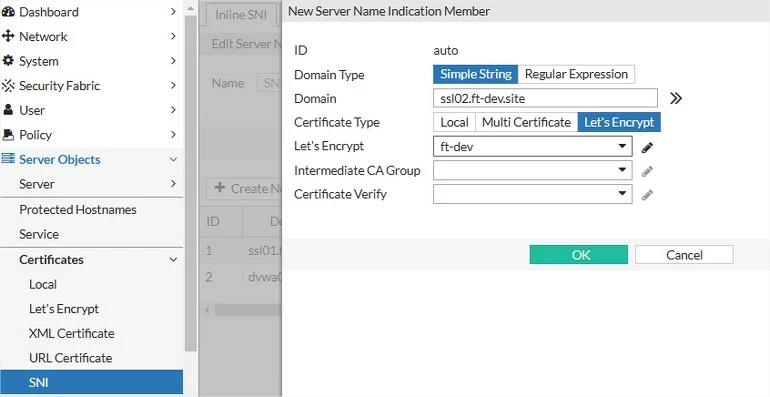Edit the Let's Encrypt ft-dev entry pencil
Image resolution: width=770 pixels, height=397 pixels.
point(647,147)
